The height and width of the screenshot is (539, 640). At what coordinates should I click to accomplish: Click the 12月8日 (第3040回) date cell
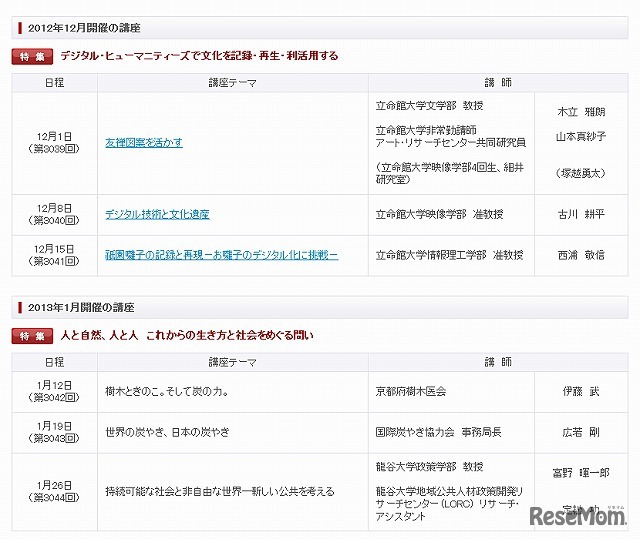click(x=54, y=215)
